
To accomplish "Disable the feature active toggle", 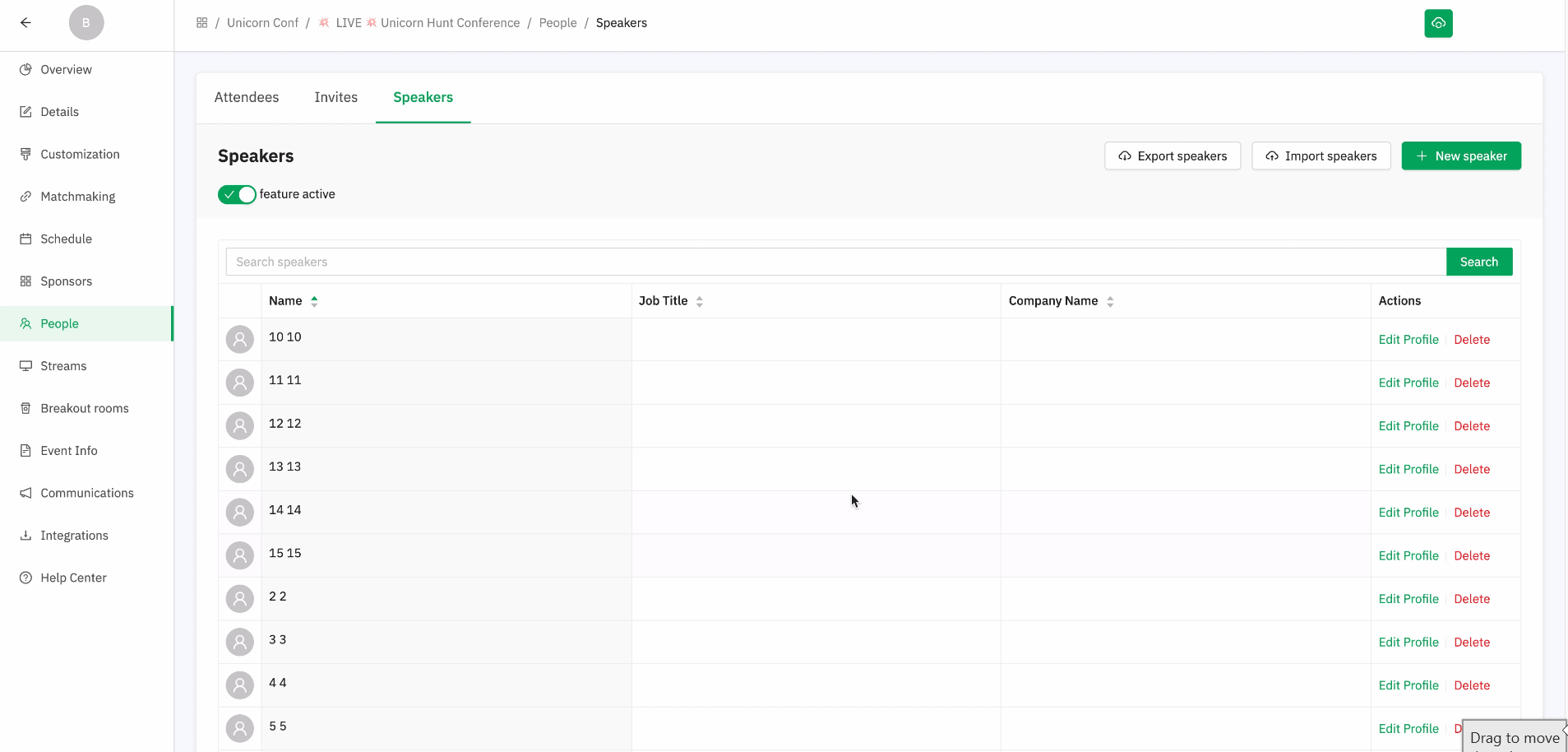I will coord(236,194).
